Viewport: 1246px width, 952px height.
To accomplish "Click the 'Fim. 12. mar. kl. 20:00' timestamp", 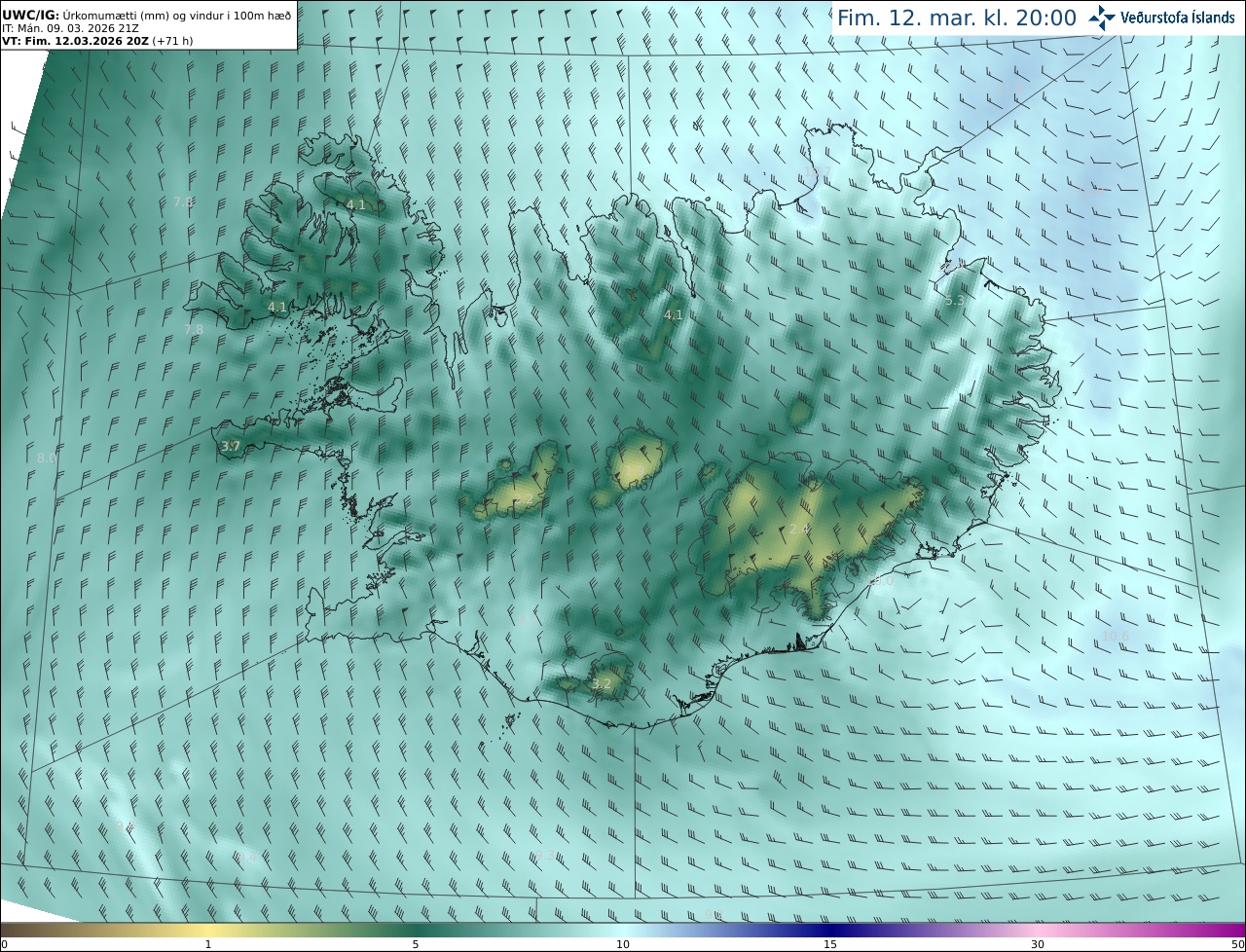I will pyautogui.click(x=957, y=18).
